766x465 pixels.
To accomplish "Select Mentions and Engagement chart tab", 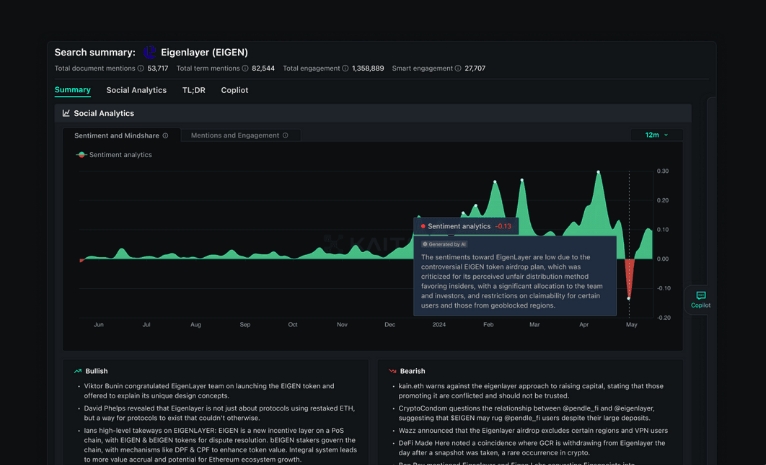I will coord(240,135).
